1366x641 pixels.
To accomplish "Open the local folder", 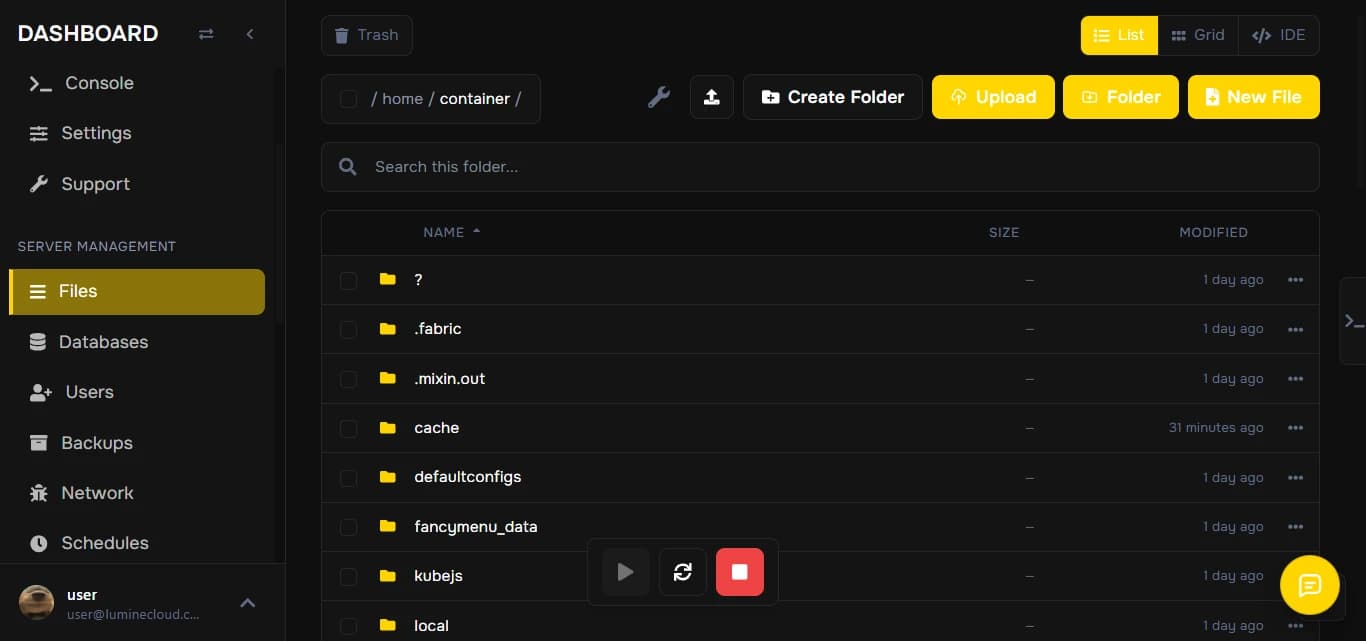I will point(431,626).
